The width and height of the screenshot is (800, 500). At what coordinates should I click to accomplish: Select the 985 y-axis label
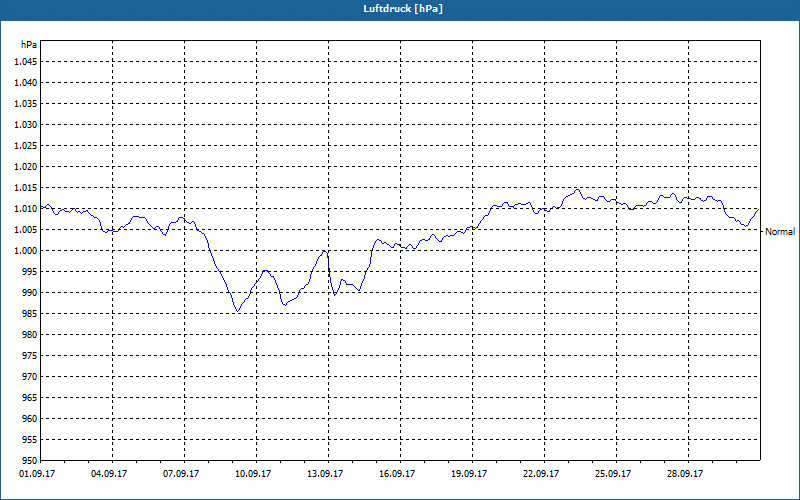(x=30, y=314)
